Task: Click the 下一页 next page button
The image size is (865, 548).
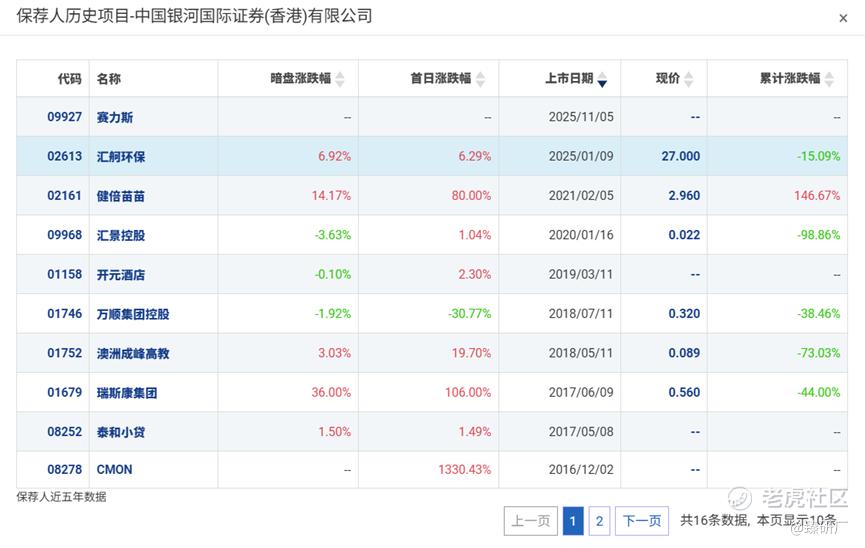Action: [x=642, y=520]
